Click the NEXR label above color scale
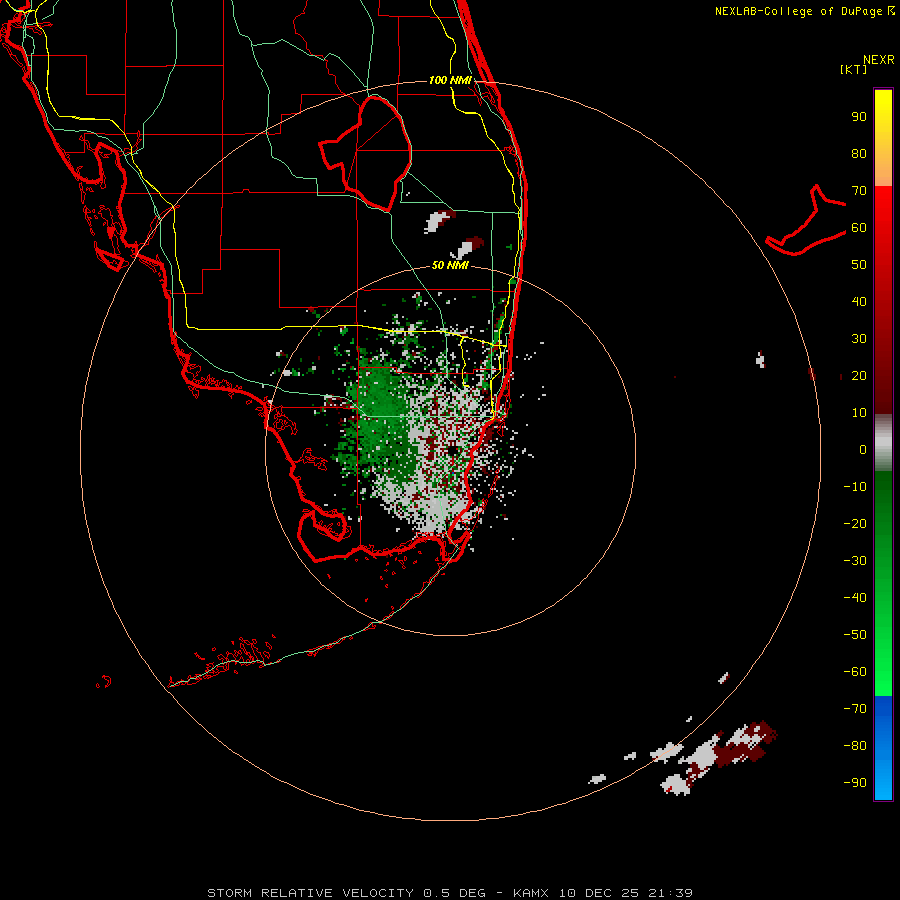 (879, 60)
